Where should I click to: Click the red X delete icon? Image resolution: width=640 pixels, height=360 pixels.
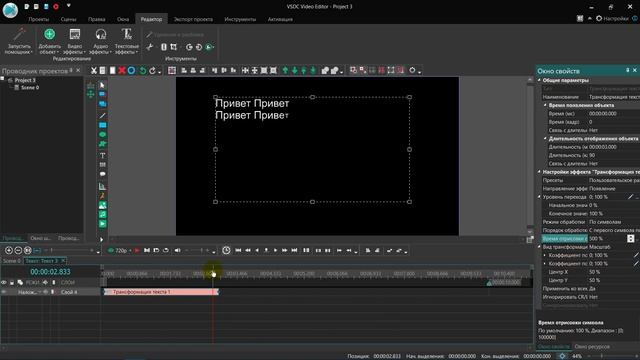tap(122, 71)
